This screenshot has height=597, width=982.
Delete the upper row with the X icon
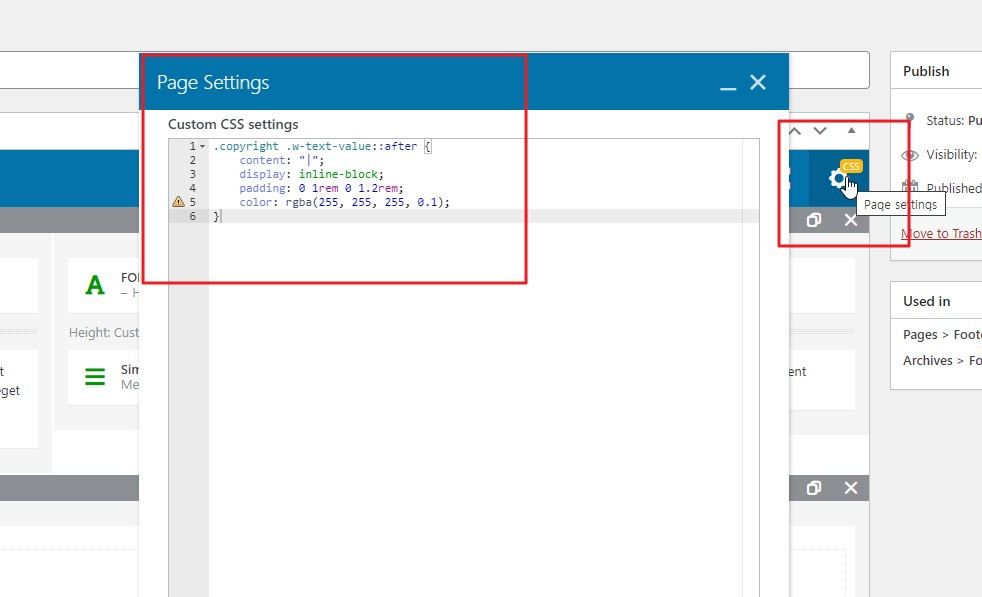pos(850,220)
